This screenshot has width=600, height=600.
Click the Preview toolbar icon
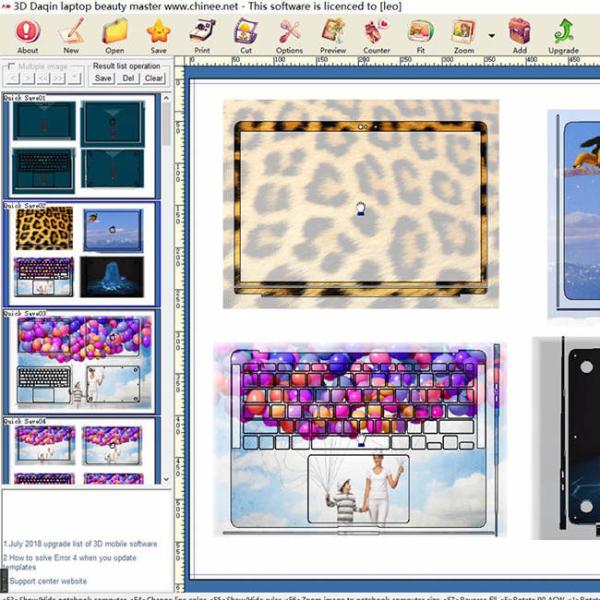(332, 35)
